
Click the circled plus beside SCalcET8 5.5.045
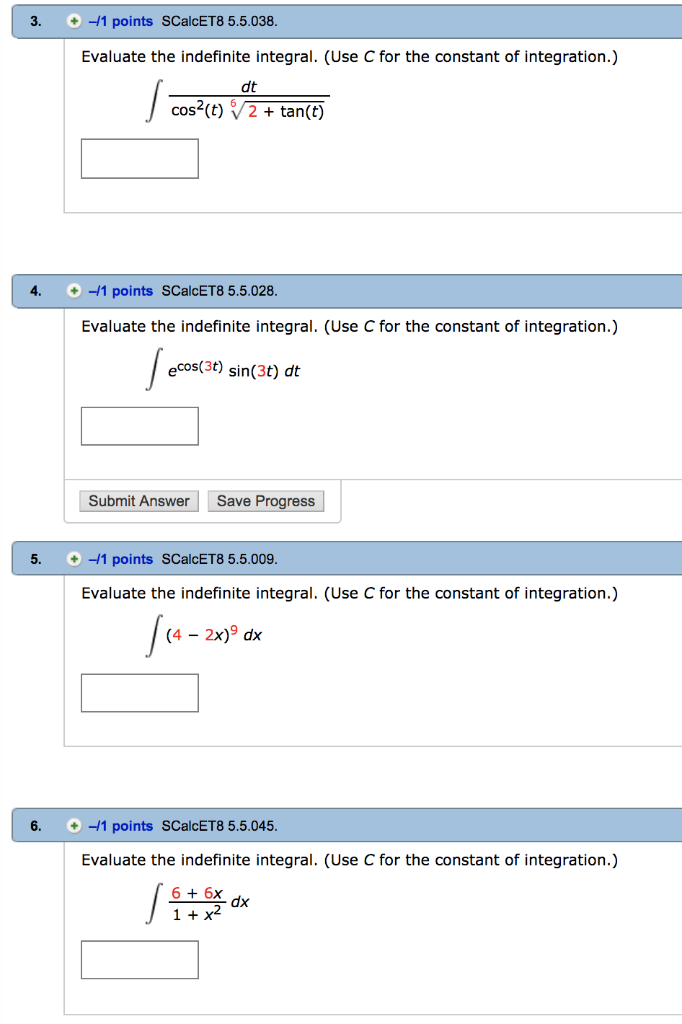click(73, 825)
